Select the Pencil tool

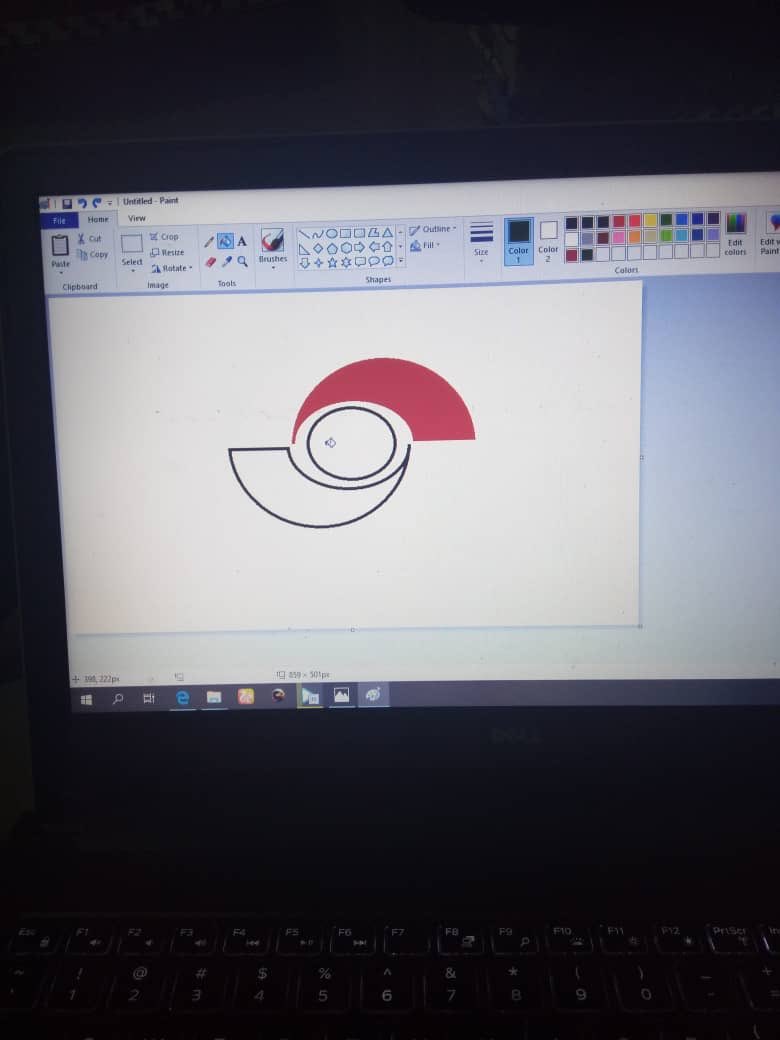point(209,241)
